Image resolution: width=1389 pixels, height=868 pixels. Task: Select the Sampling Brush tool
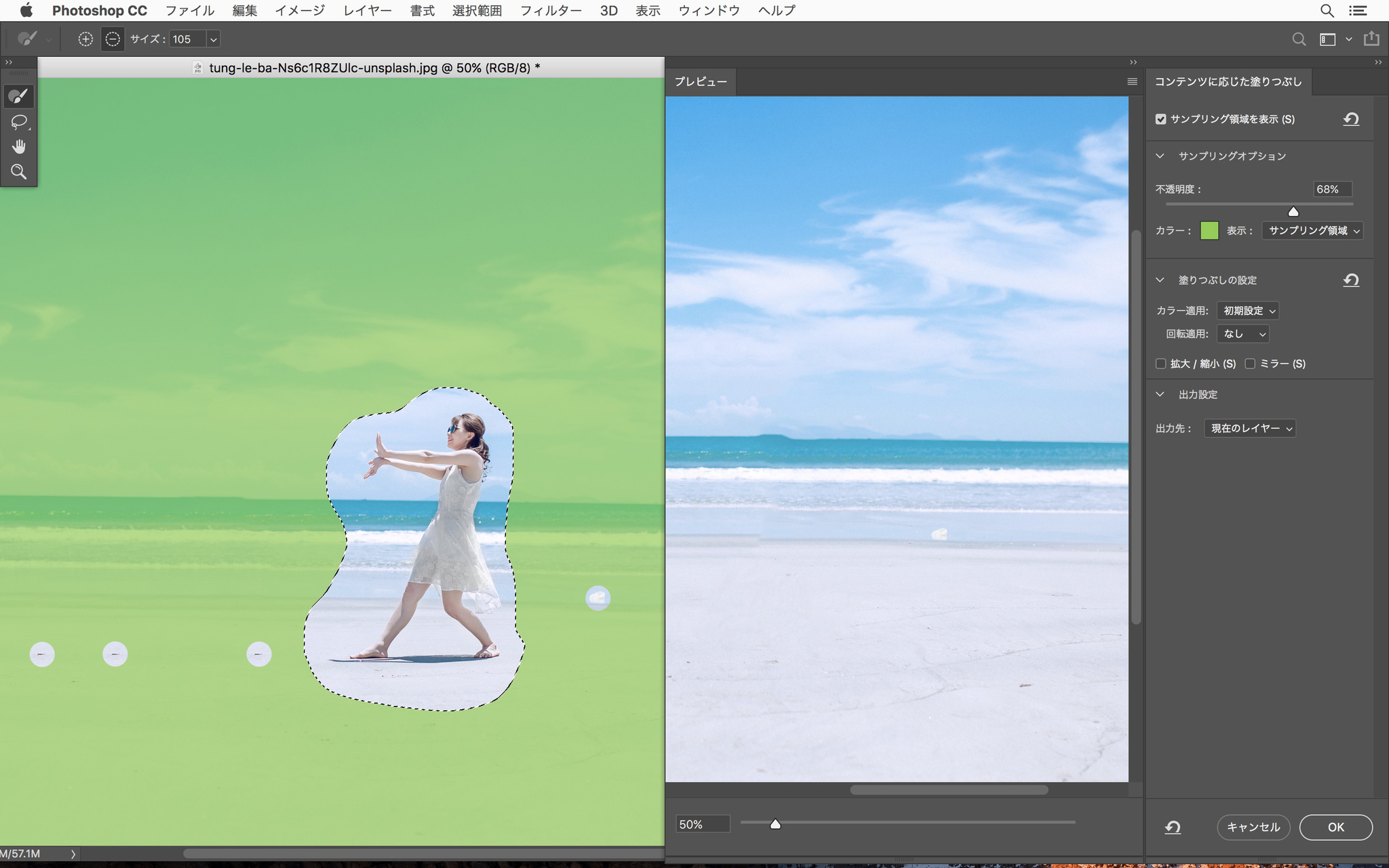18,96
